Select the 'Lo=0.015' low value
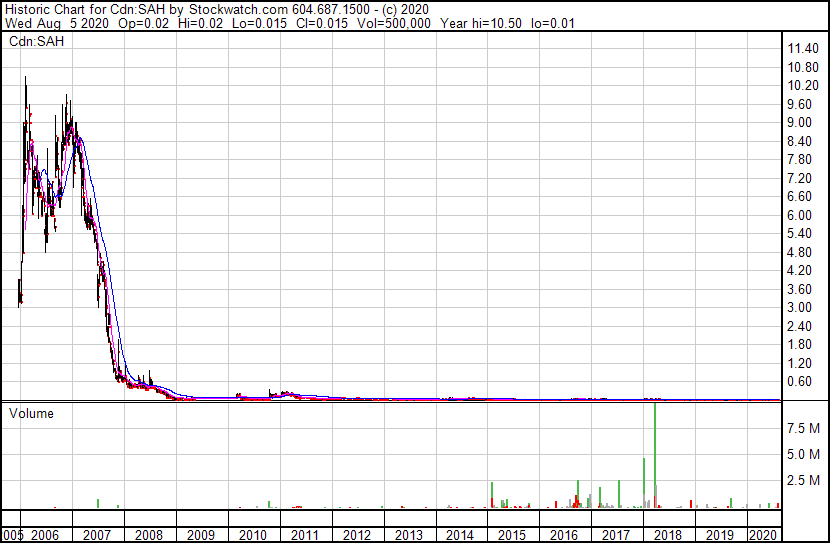The image size is (830, 543). pos(259,23)
